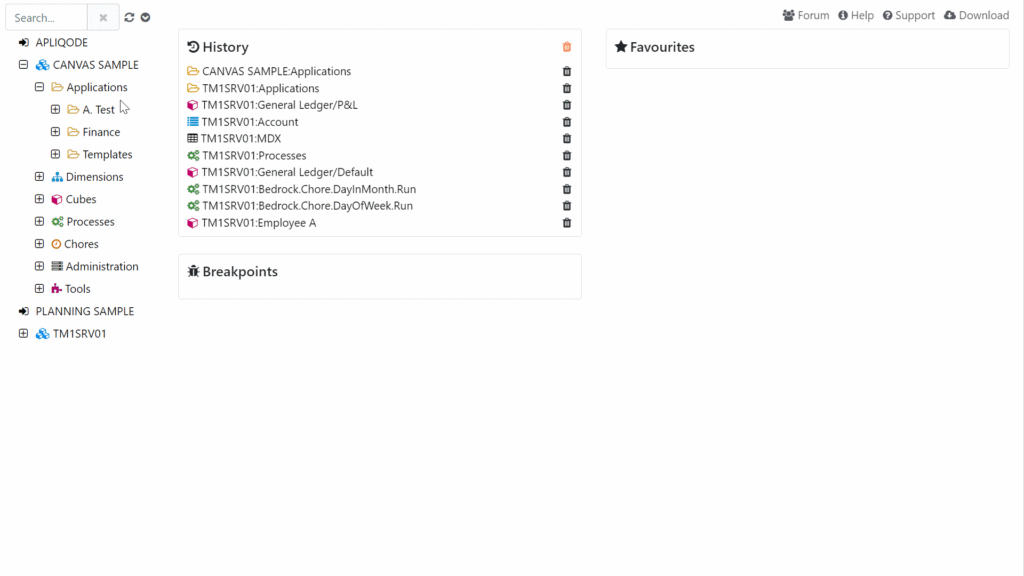The height and width of the screenshot is (576, 1024).
Task: Expand the Dimensions tree node
Action: point(40,177)
